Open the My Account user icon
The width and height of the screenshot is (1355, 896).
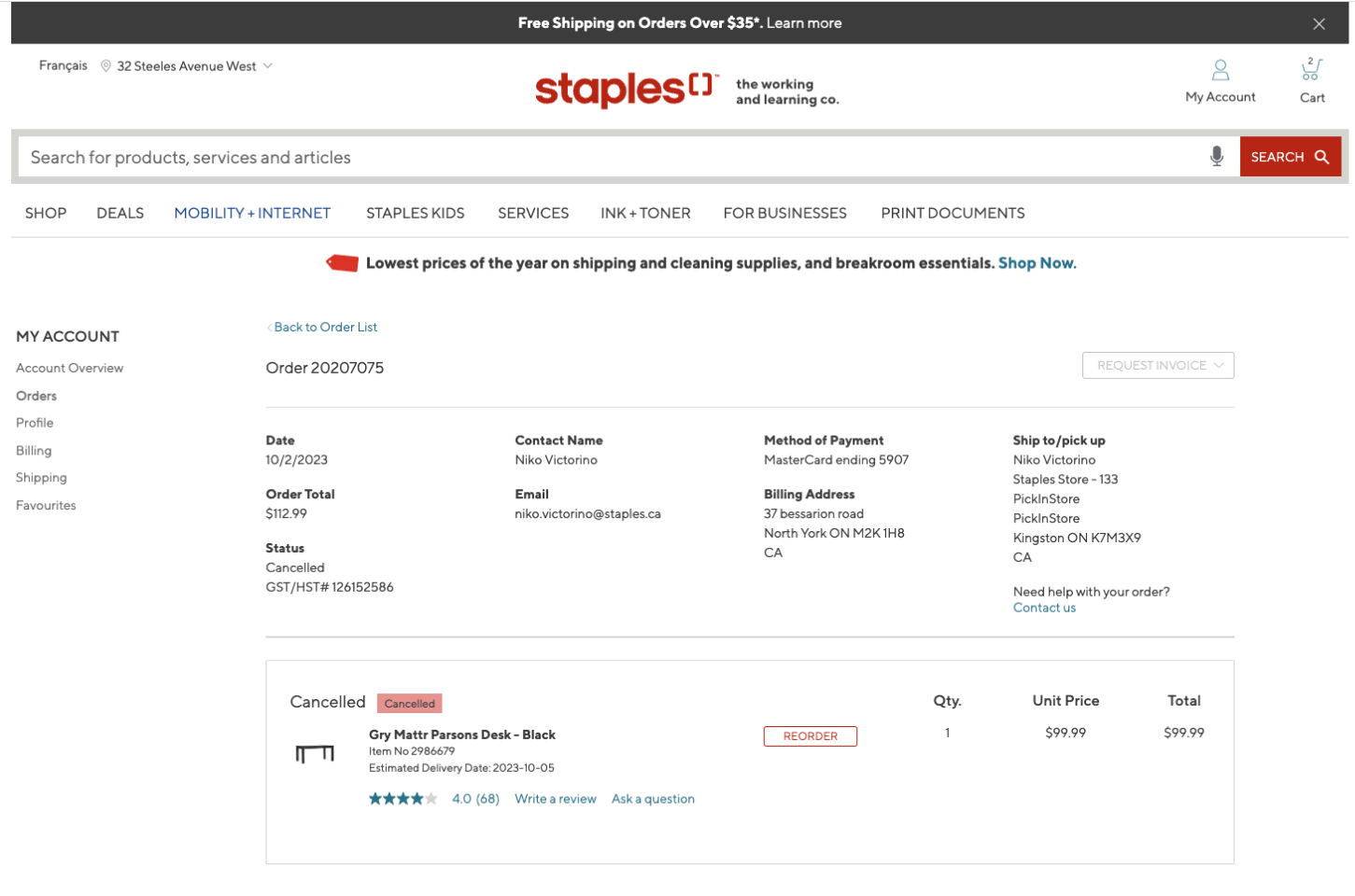pos(1220,71)
